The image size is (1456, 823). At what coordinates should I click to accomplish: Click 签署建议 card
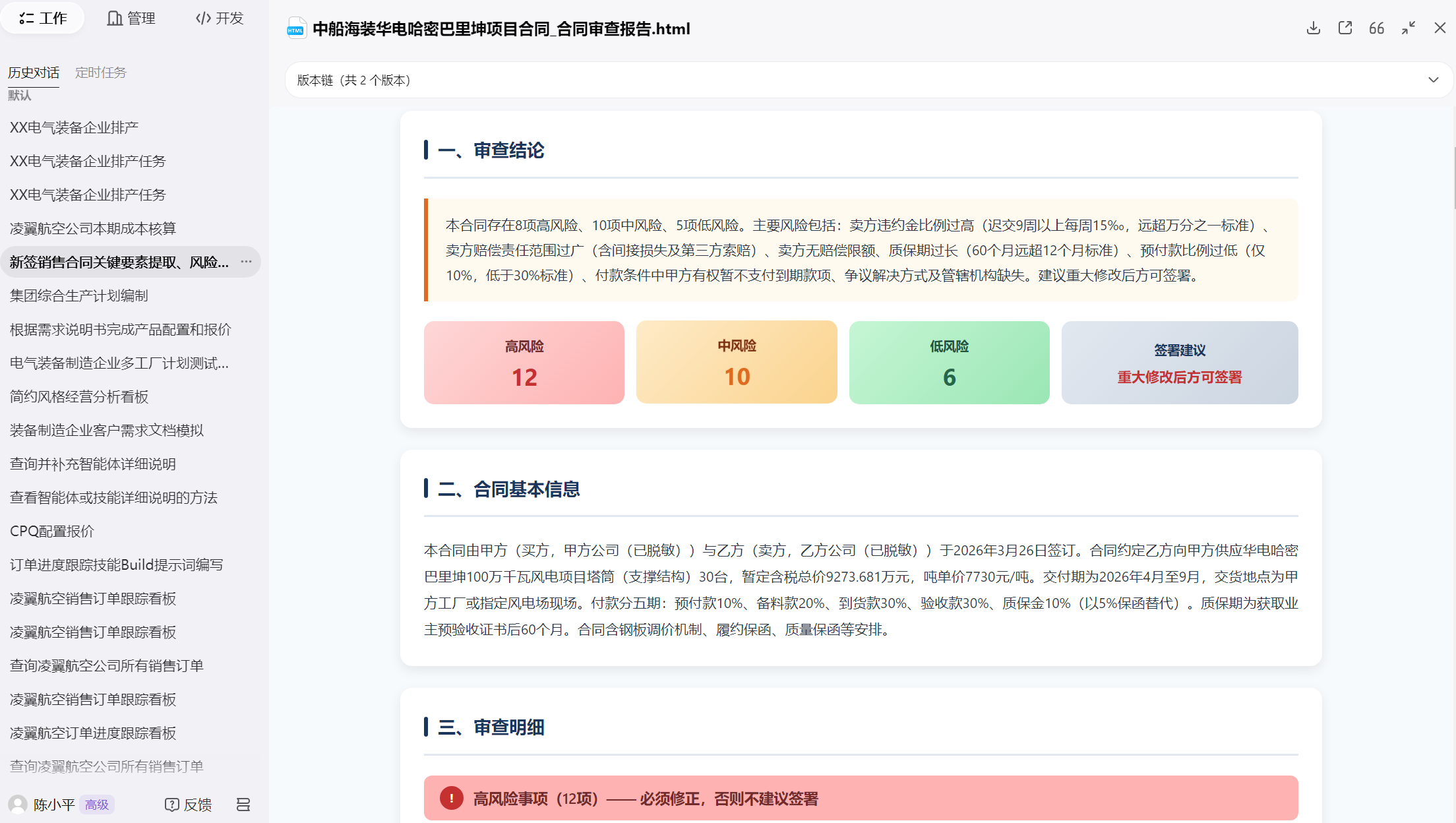(1180, 363)
